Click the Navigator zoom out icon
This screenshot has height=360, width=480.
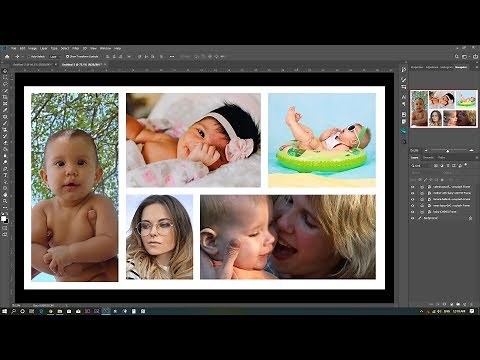426,151
